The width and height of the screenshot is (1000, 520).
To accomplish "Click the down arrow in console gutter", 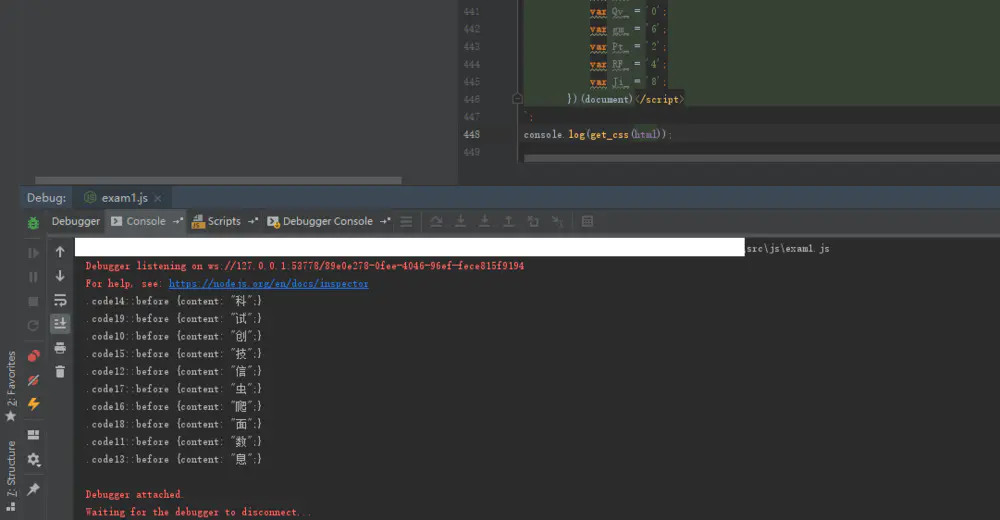I will point(60,276).
